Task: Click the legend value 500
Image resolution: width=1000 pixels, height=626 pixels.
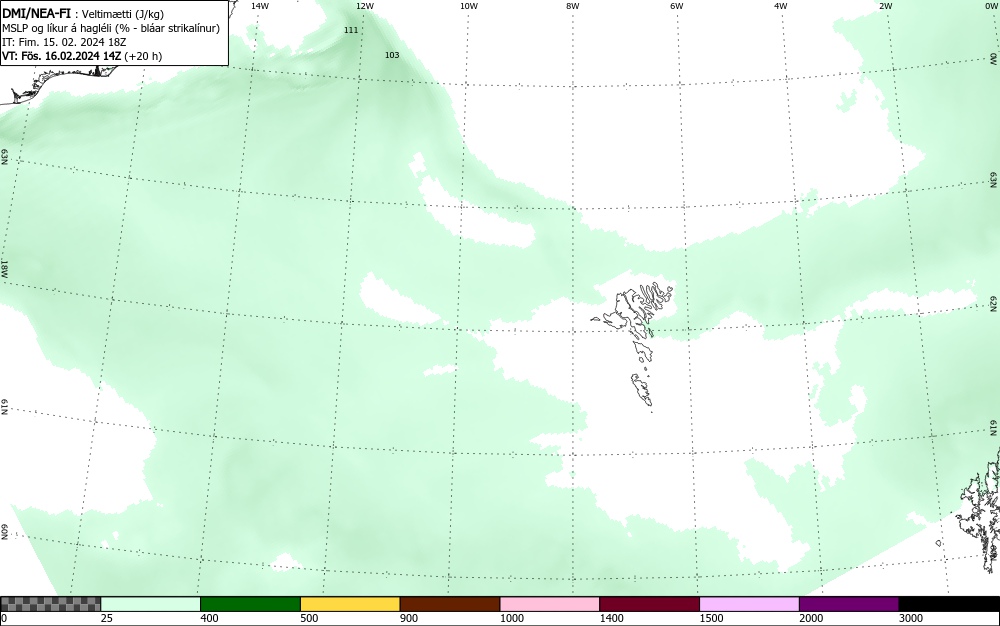Action: [x=309, y=618]
